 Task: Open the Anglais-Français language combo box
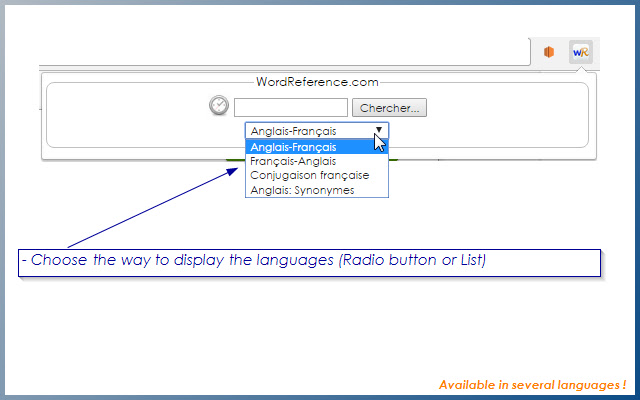(317, 131)
